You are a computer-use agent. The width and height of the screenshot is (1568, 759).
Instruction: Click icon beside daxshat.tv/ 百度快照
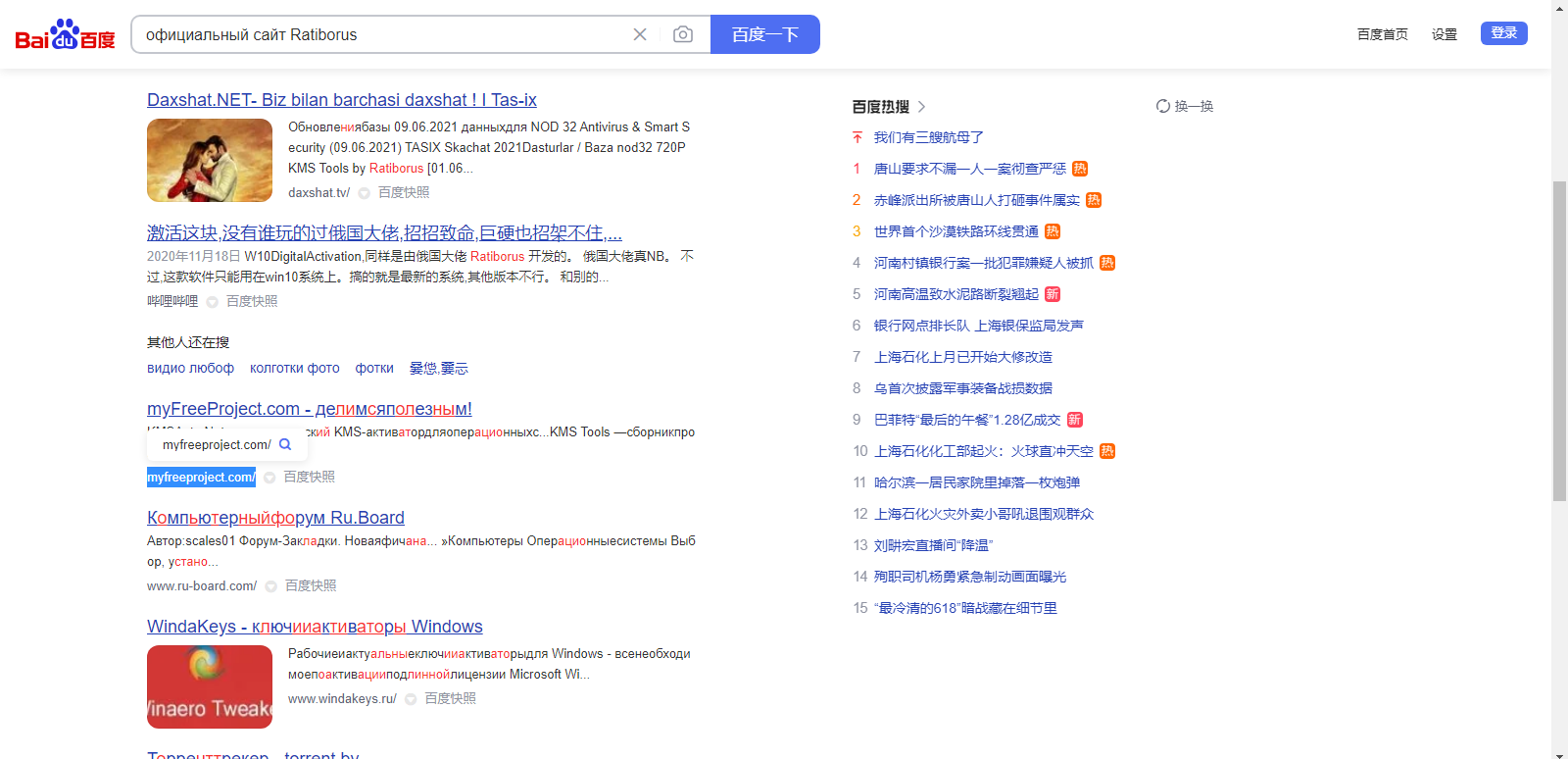coord(364,193)
